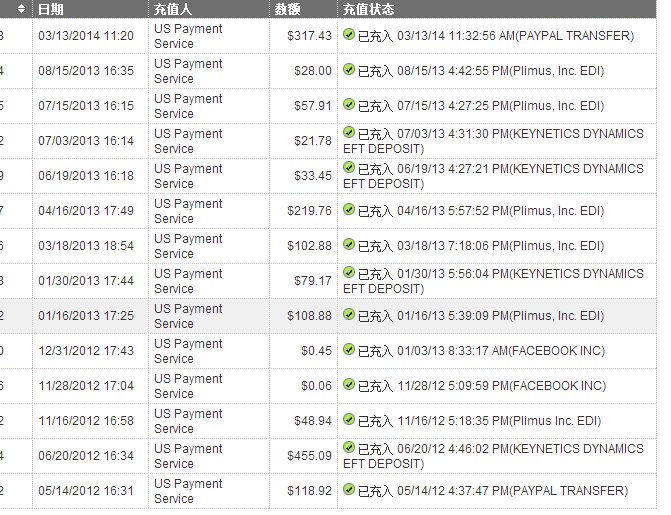Click the 06/19/2013 16:18 date cell
Viewport: 671px width, 515px height.
85,176
